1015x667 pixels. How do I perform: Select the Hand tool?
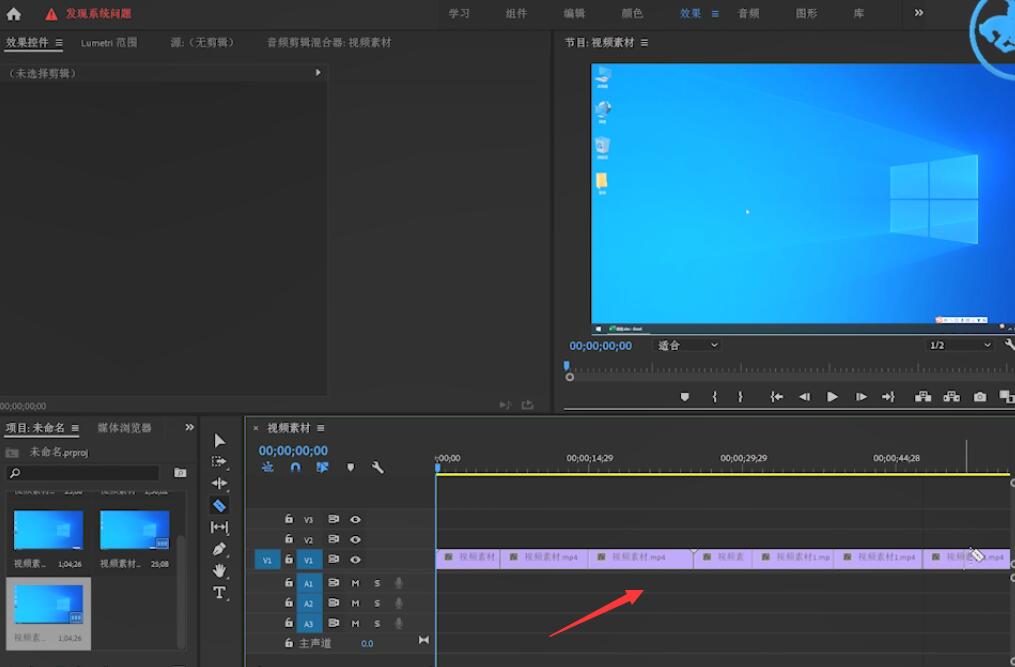(x=219, y=571)
